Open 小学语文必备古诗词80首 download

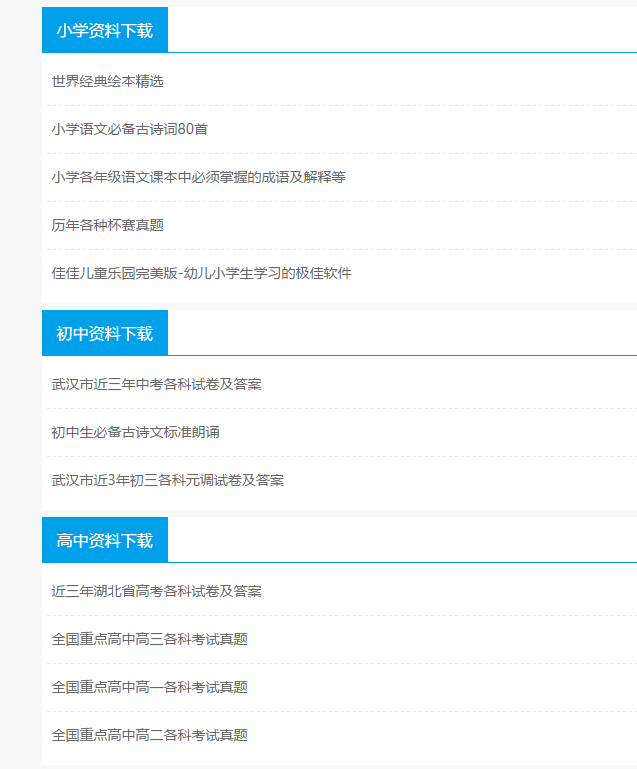click(130, 129)
